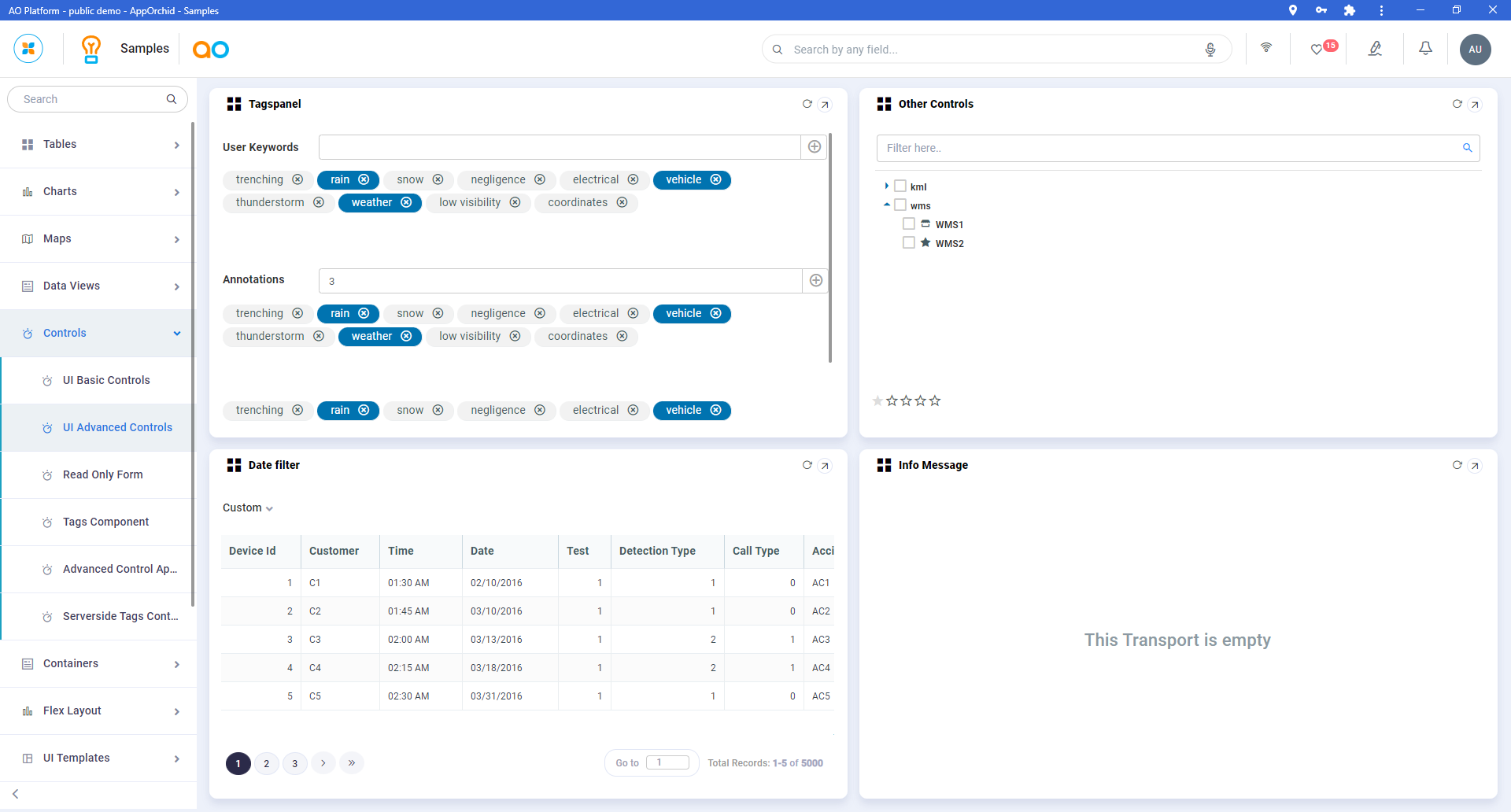Viewport: 1511px width, 812px height.
Task: Open the Custom date filter dropdown
Action: [x=248, y=508]
